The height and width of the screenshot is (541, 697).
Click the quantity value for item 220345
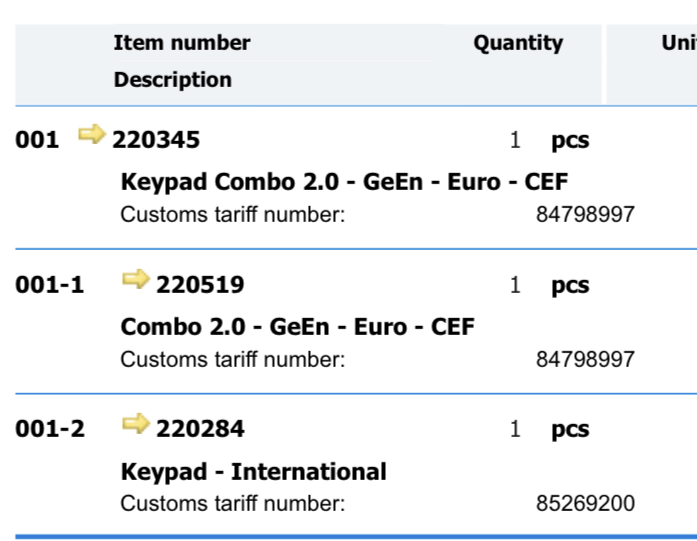click(x=516, y=141)
